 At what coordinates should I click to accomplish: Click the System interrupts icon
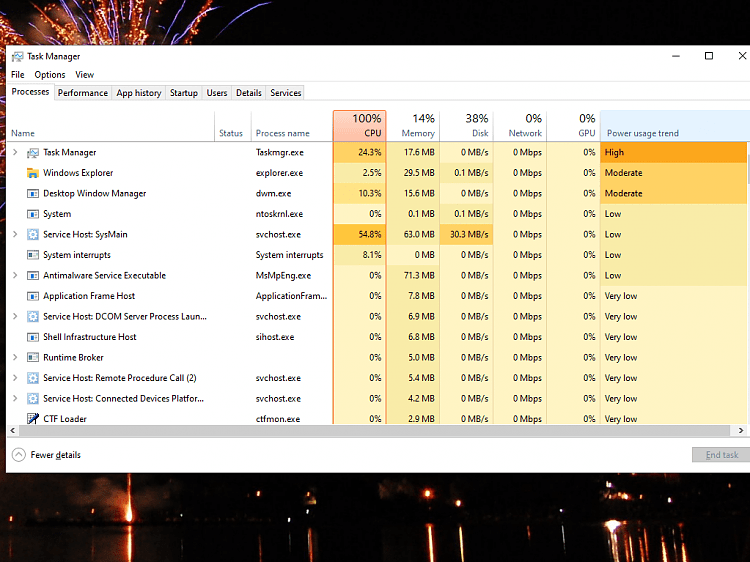33,255
